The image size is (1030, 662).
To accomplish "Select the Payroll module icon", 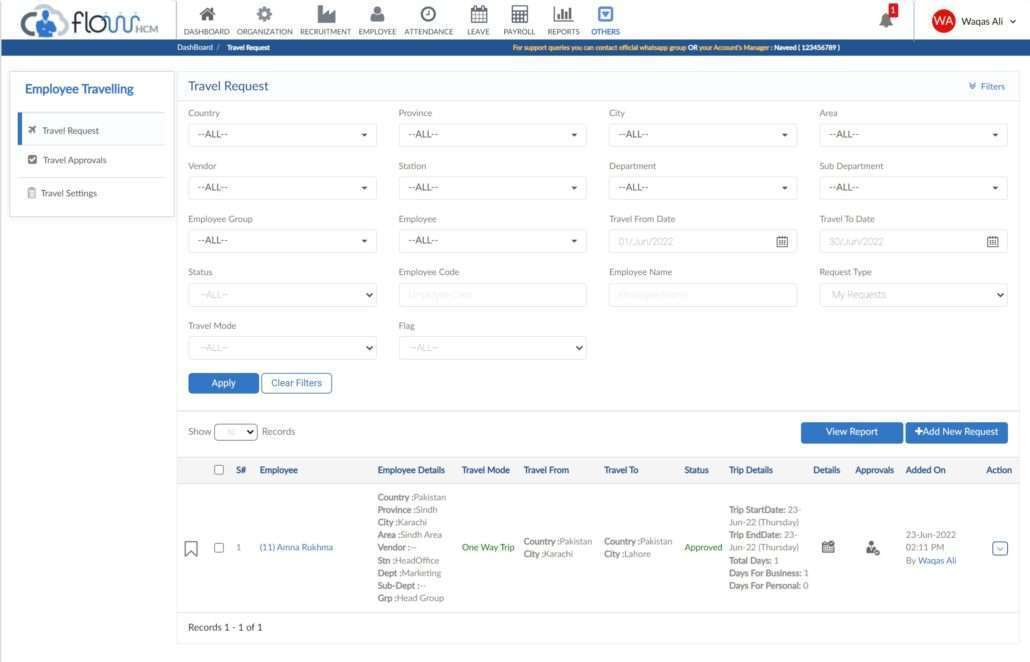I will point(518,16).
